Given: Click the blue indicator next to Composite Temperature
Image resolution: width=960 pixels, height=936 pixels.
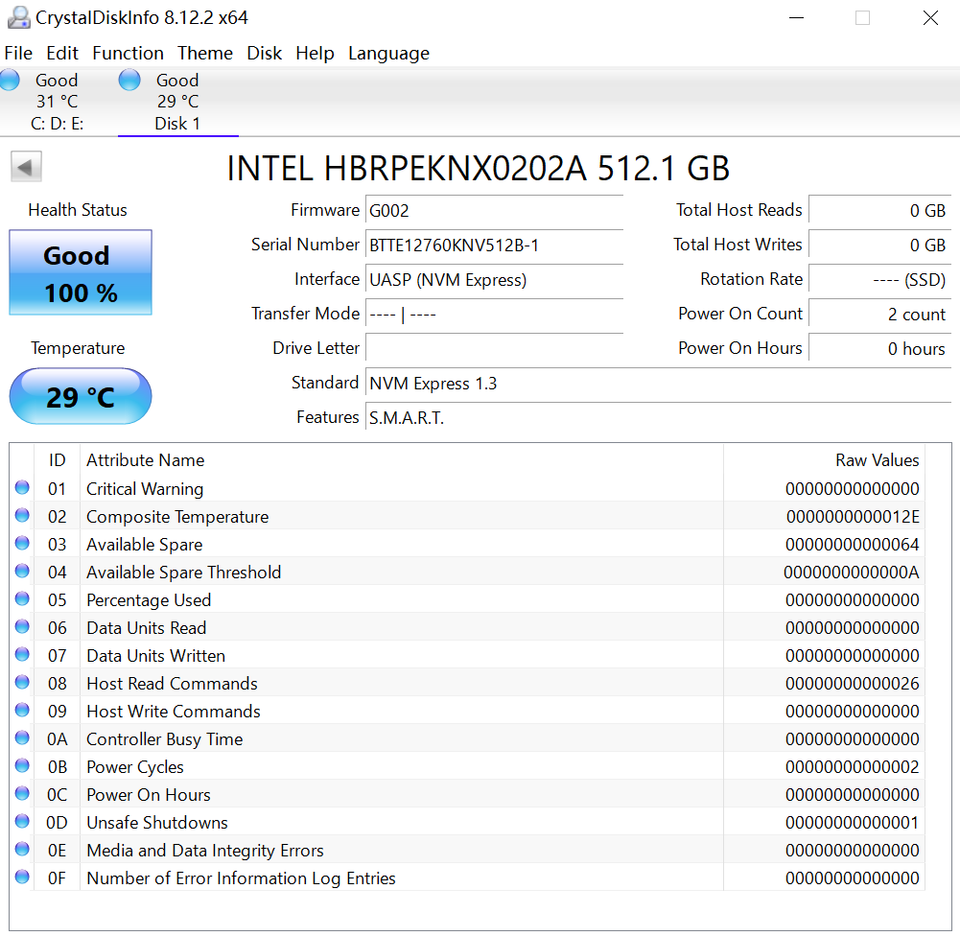Looking at the screenshot, I should coord(22,516).
